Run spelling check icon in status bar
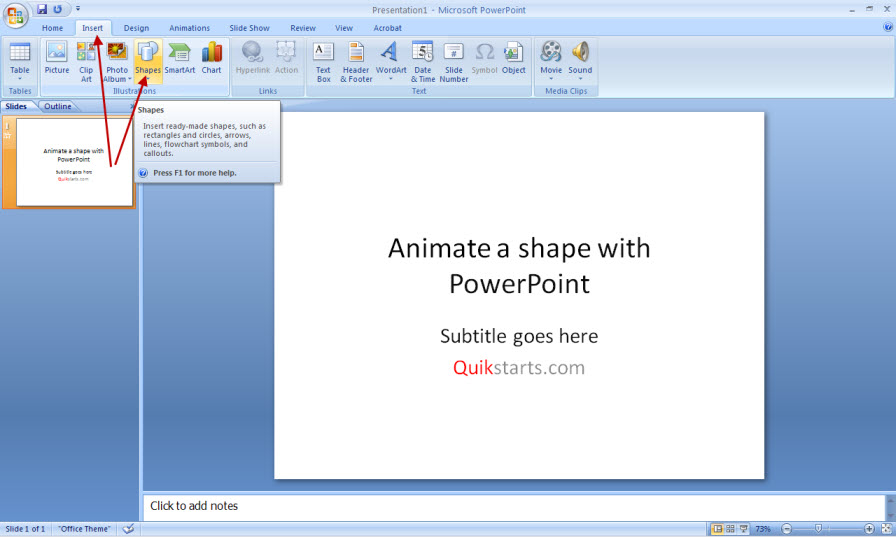This screenshot has height=537, width=896. [x=129, y=529]
